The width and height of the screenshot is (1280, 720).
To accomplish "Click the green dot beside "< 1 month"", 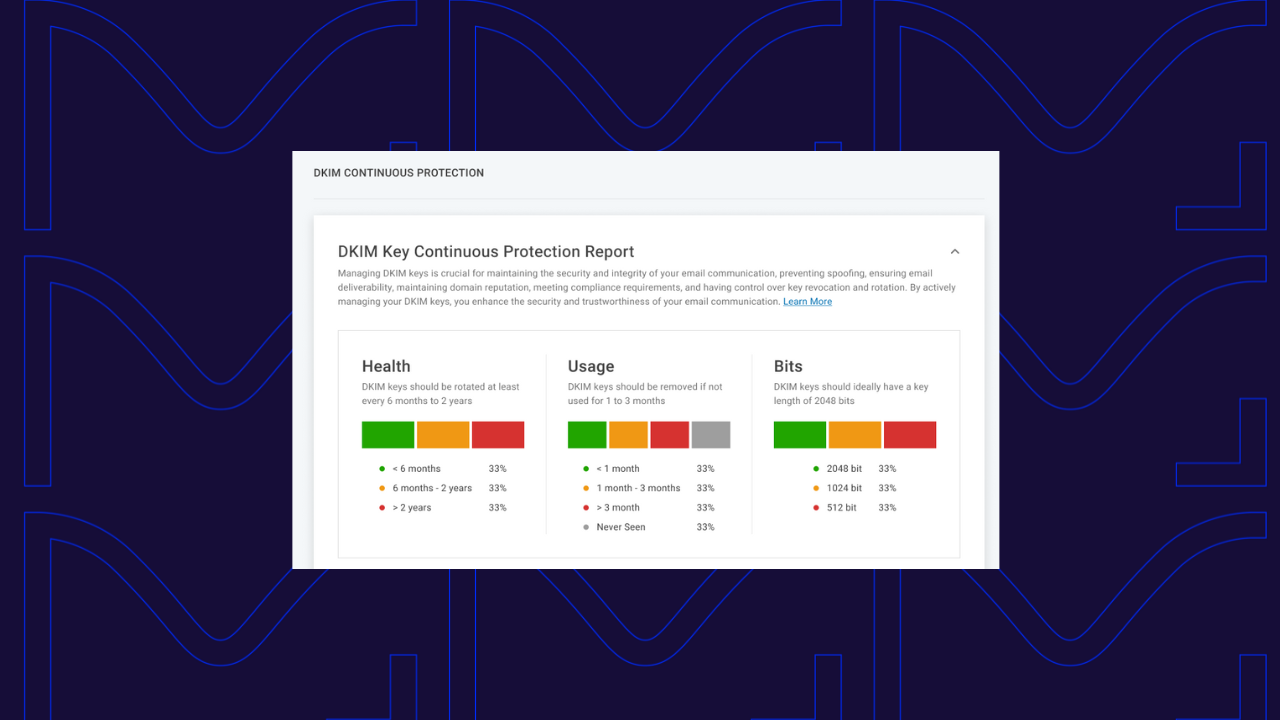I will (x=585, y=468).
